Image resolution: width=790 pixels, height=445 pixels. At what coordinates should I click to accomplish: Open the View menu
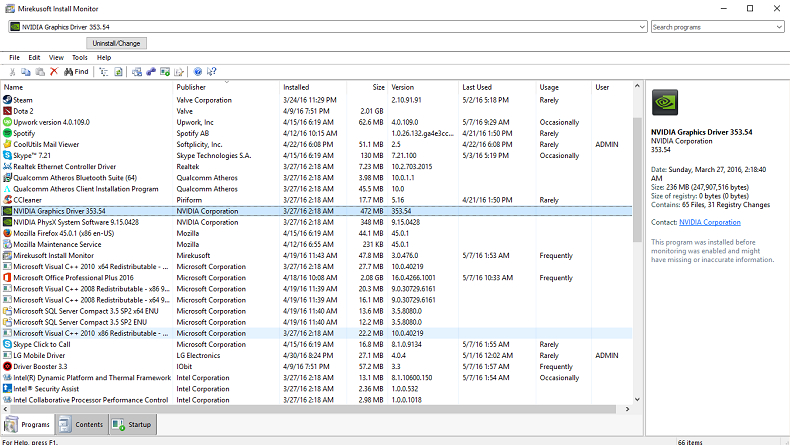[x=56, y=57]
